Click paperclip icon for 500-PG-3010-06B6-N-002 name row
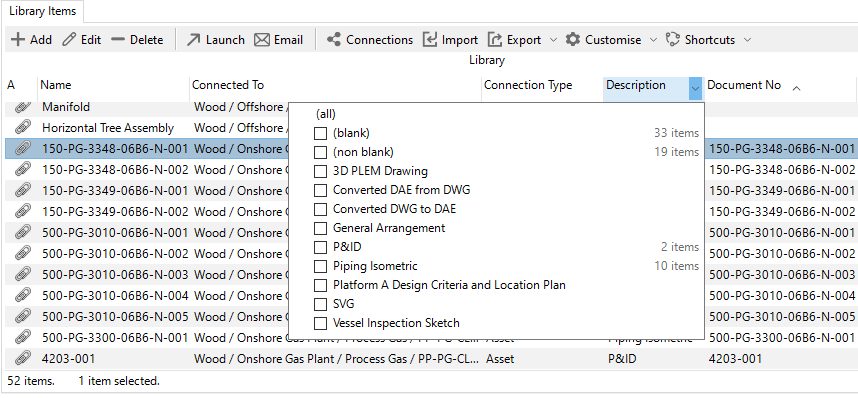The height and width of the screenshot is (398, 858). point(22,253)
